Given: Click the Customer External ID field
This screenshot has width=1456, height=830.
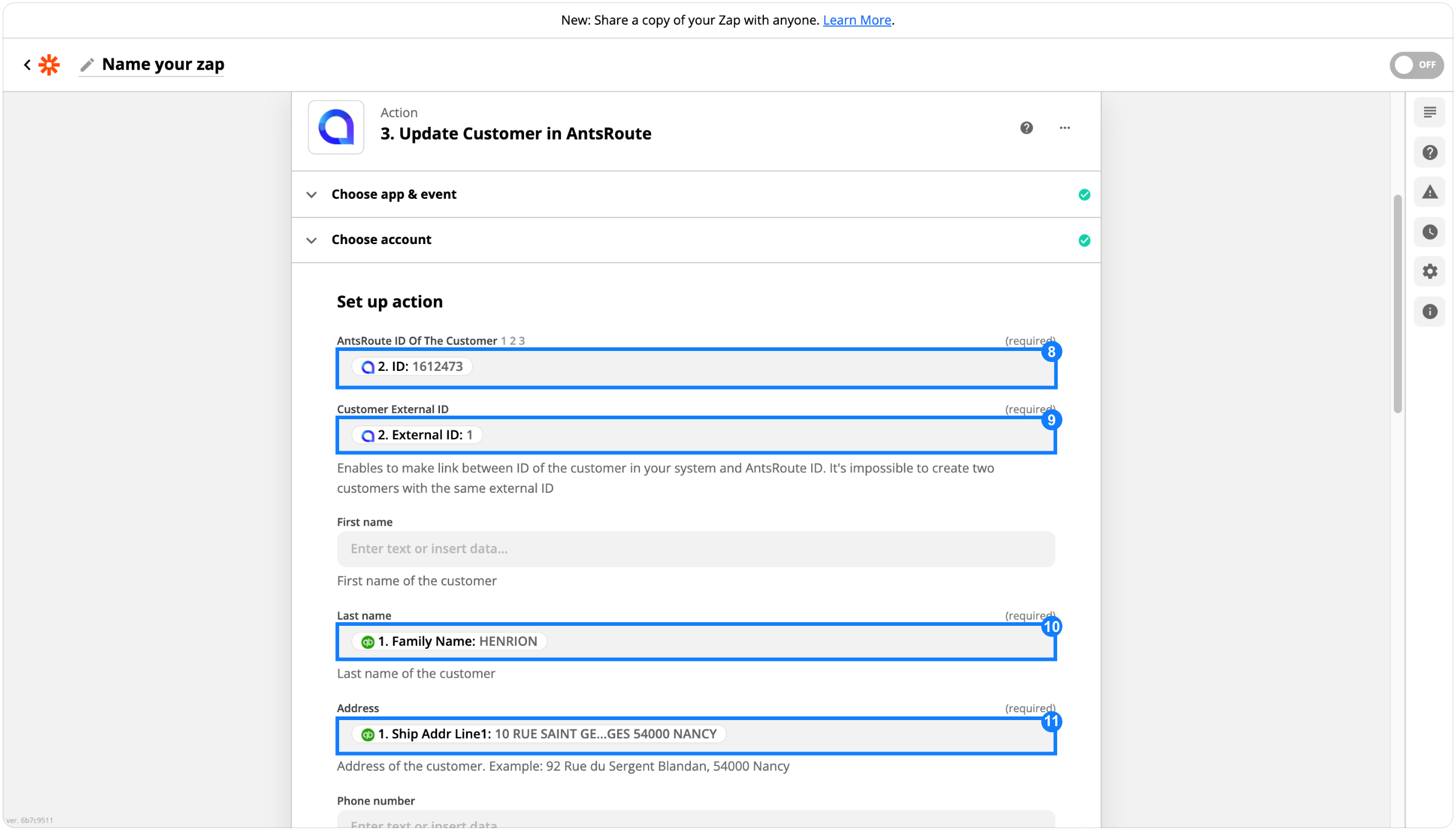Looking at the screenshot, I should 696,435.
